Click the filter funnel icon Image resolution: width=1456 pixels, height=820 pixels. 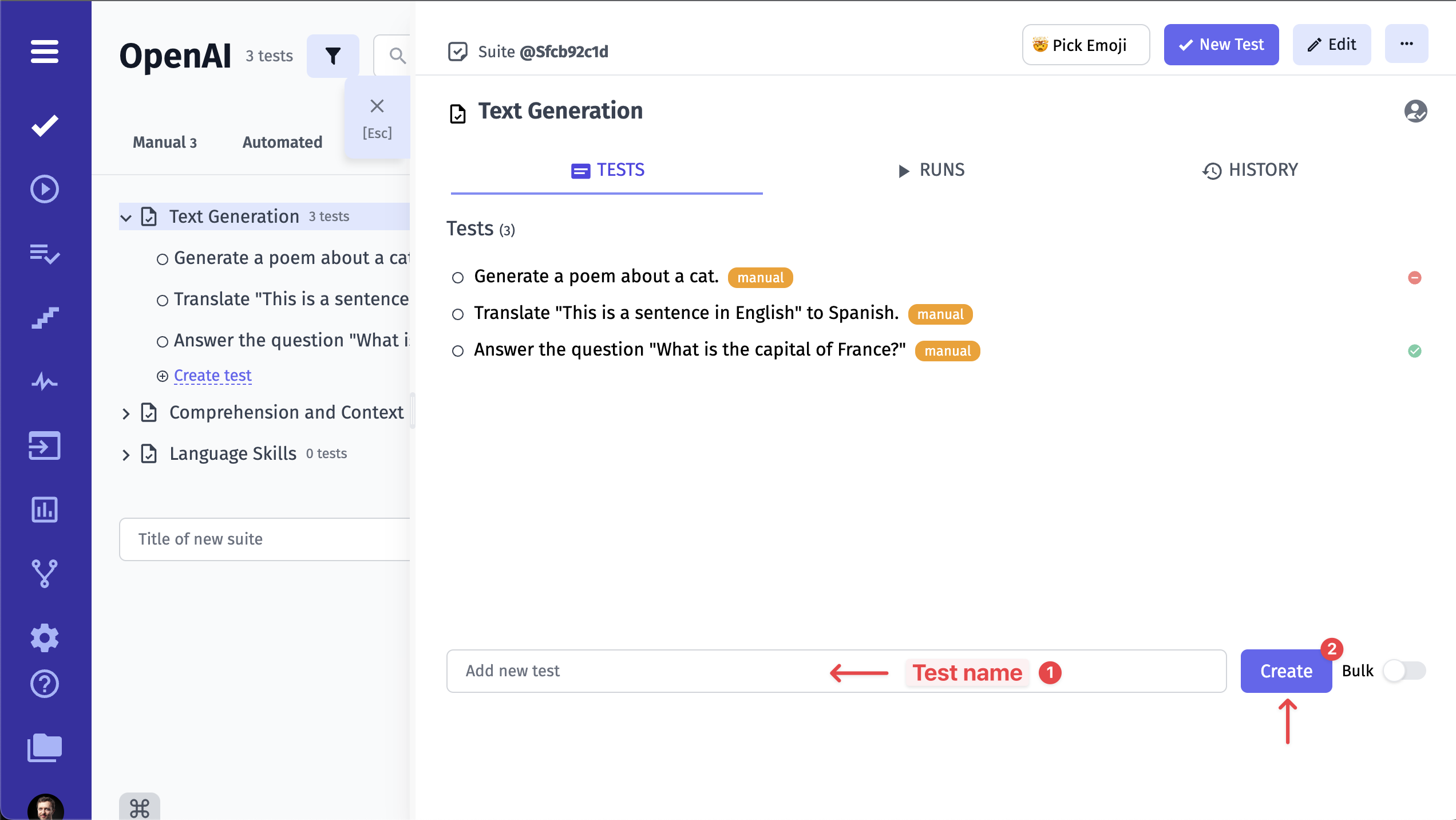333,56
